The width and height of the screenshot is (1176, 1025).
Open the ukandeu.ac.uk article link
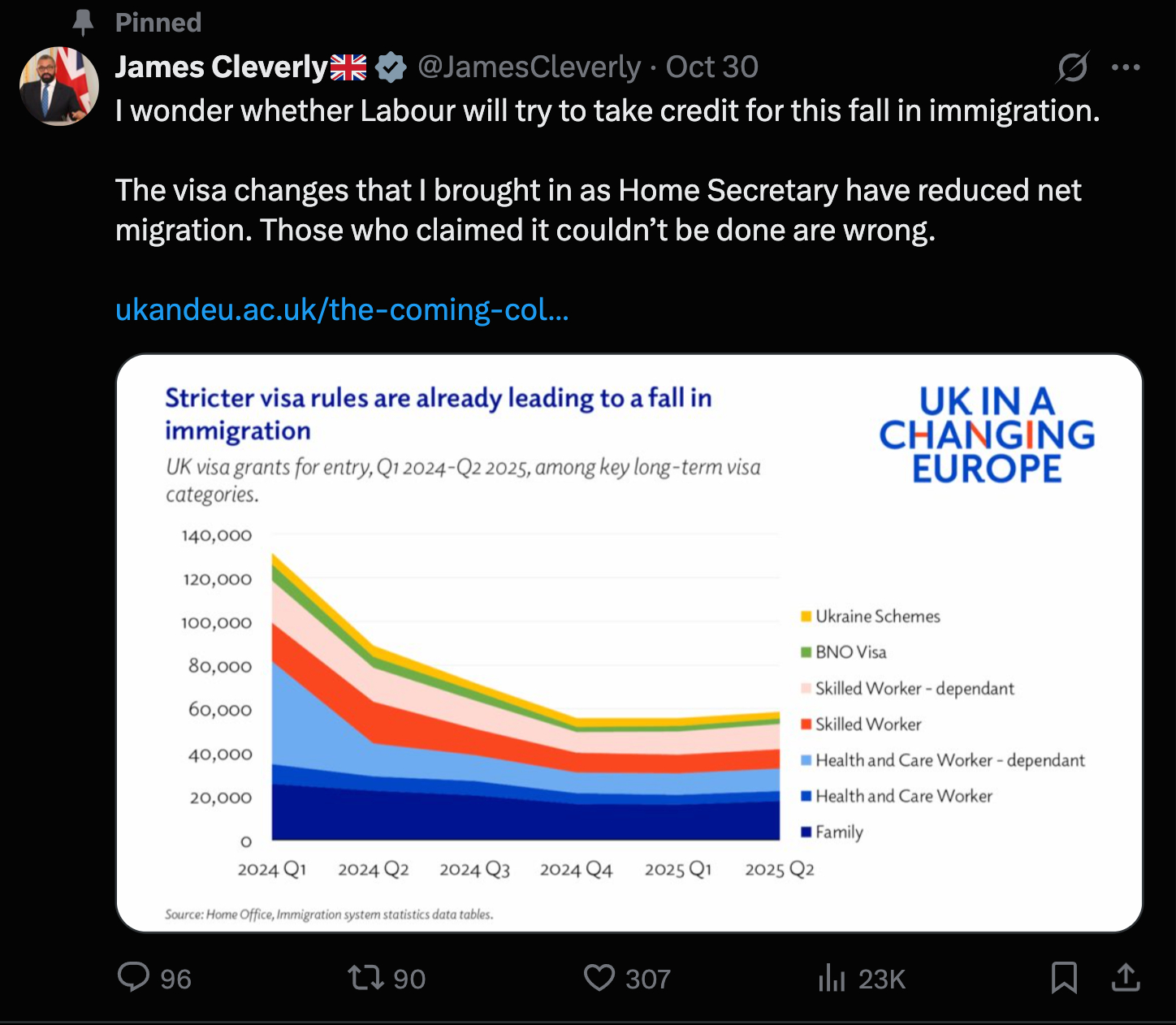342,309
